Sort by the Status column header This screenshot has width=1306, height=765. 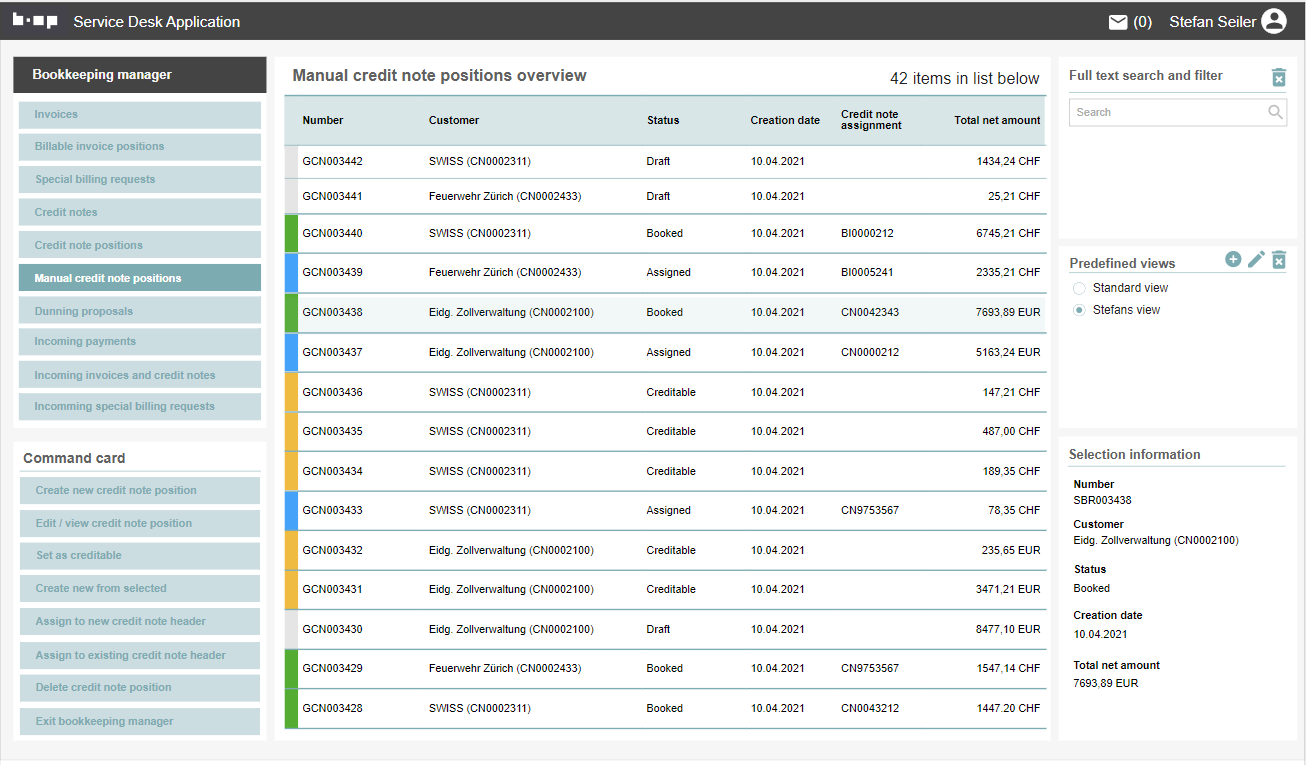click(x=662, y=120)
